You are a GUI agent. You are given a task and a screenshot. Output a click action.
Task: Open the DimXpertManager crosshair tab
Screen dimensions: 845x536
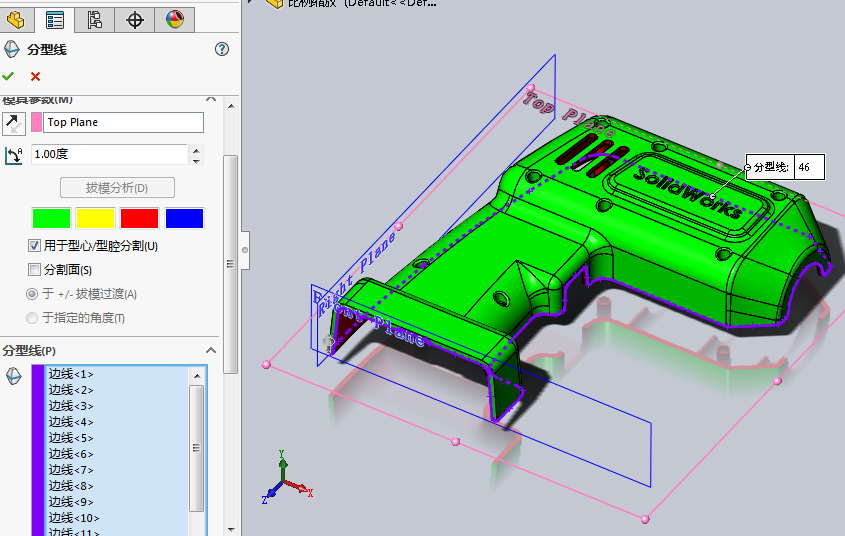[135, 20]
